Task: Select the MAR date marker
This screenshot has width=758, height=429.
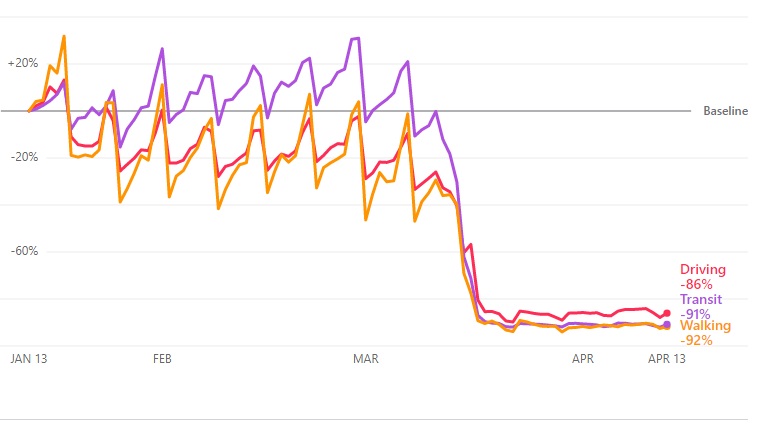Action: click(366, 358)
